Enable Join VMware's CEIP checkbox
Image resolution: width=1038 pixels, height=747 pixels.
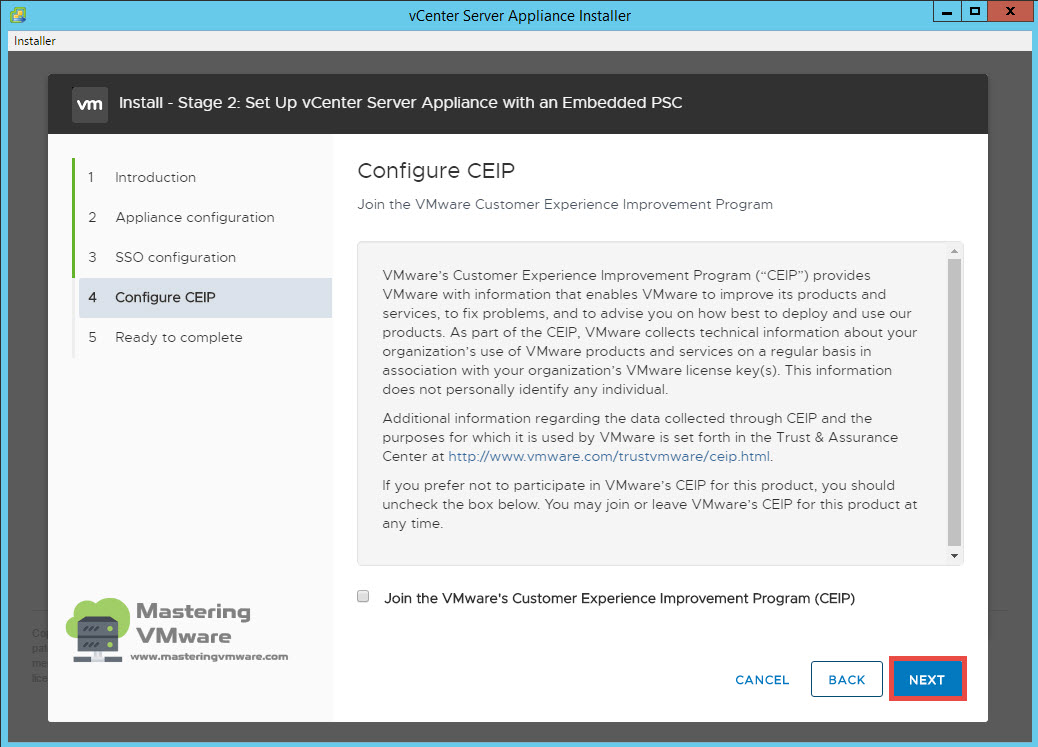click(363, 596)
